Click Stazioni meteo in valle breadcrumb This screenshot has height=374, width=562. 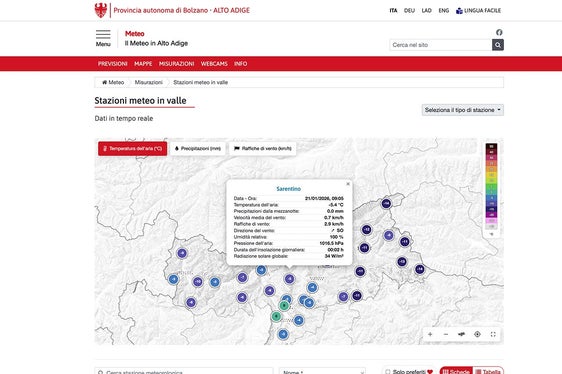201,82
